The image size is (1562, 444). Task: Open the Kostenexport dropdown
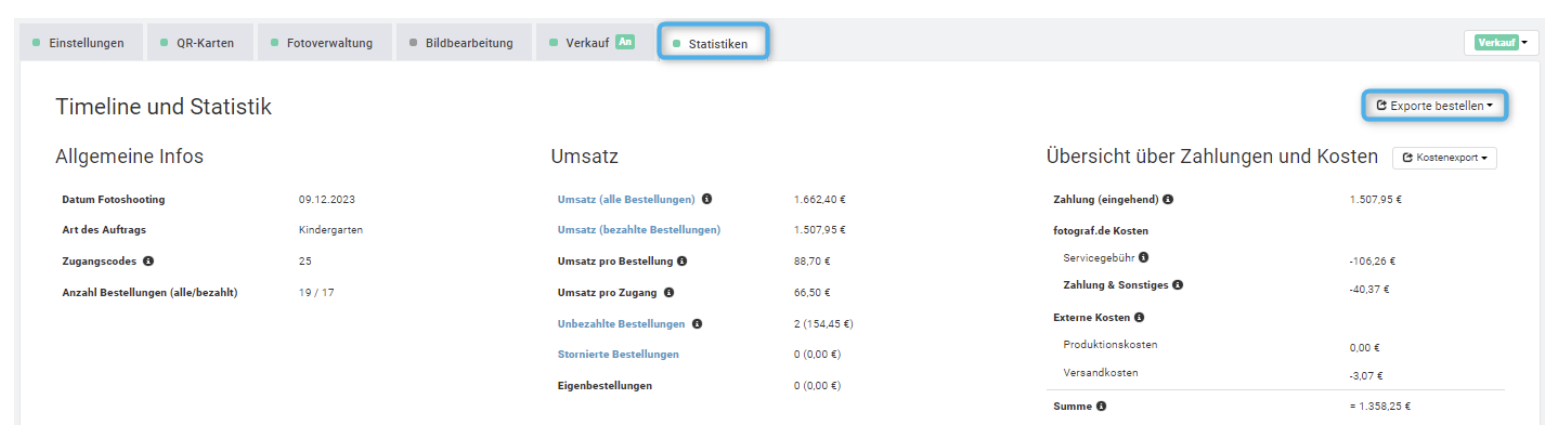[x=1445, y=158]
